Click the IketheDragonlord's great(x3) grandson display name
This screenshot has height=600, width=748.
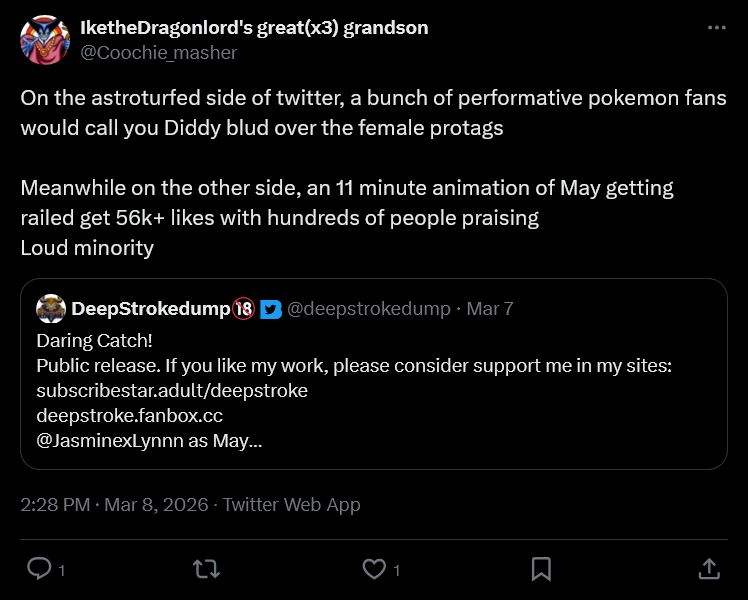(x=253, y=28)
